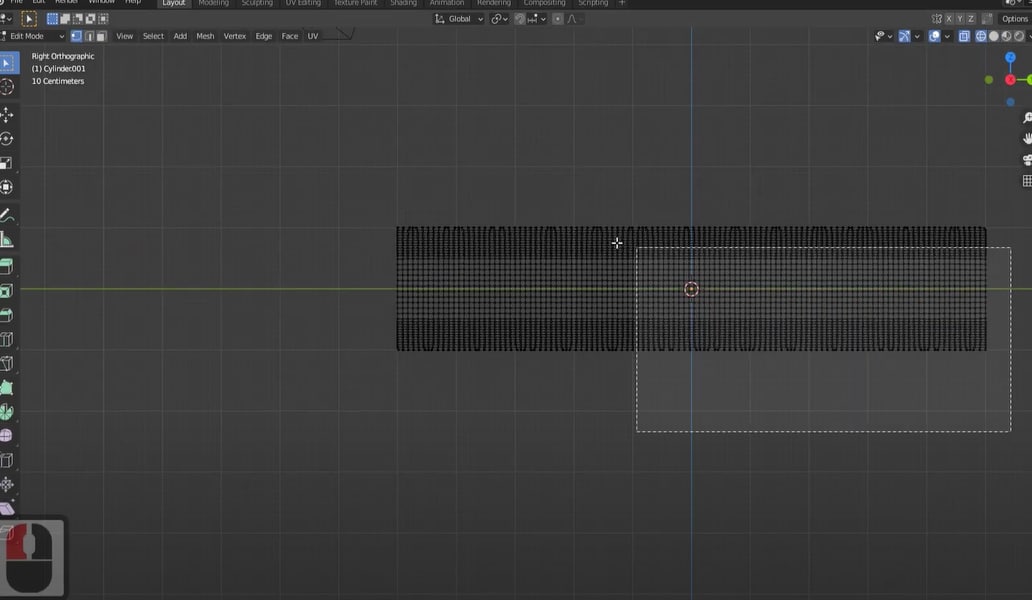The image size is (1032, 600).
Task: Switch to material preview shading
Action: (x=1006, y=36)
